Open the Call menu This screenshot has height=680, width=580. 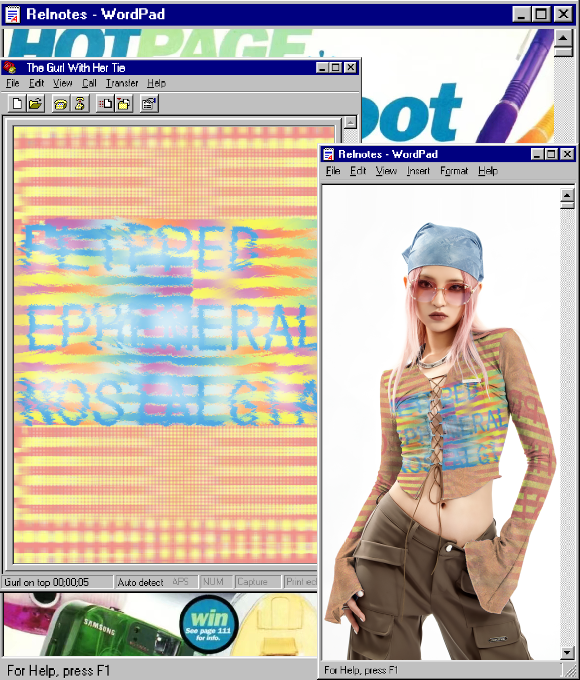coord(89,83)
